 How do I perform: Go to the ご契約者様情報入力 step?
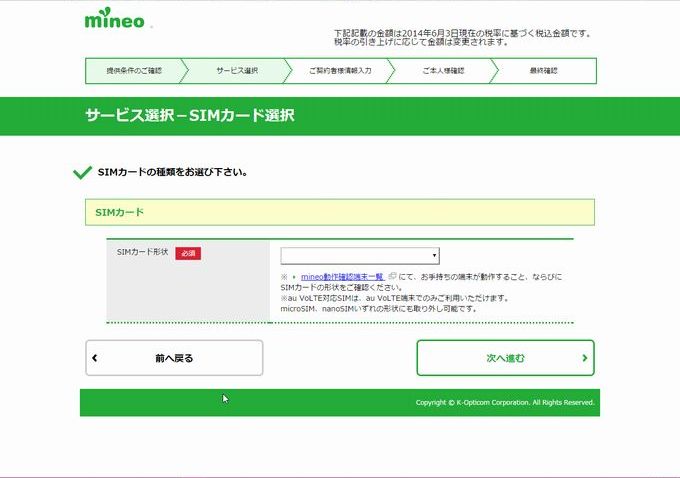(340, 71)
